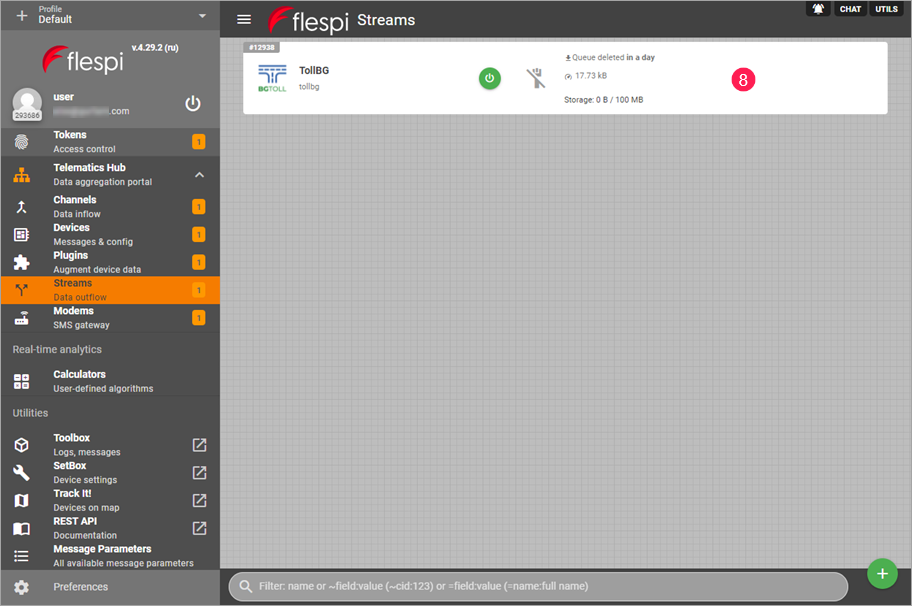This screenshot has height=606, width=912.
Task: Focus the stream filter search field
Action: (x=538, y=586)
